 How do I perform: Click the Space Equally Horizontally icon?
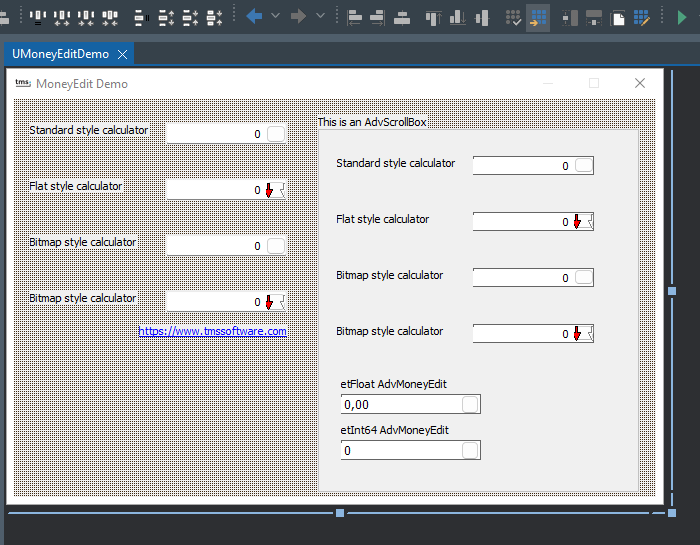pos(38,17)
